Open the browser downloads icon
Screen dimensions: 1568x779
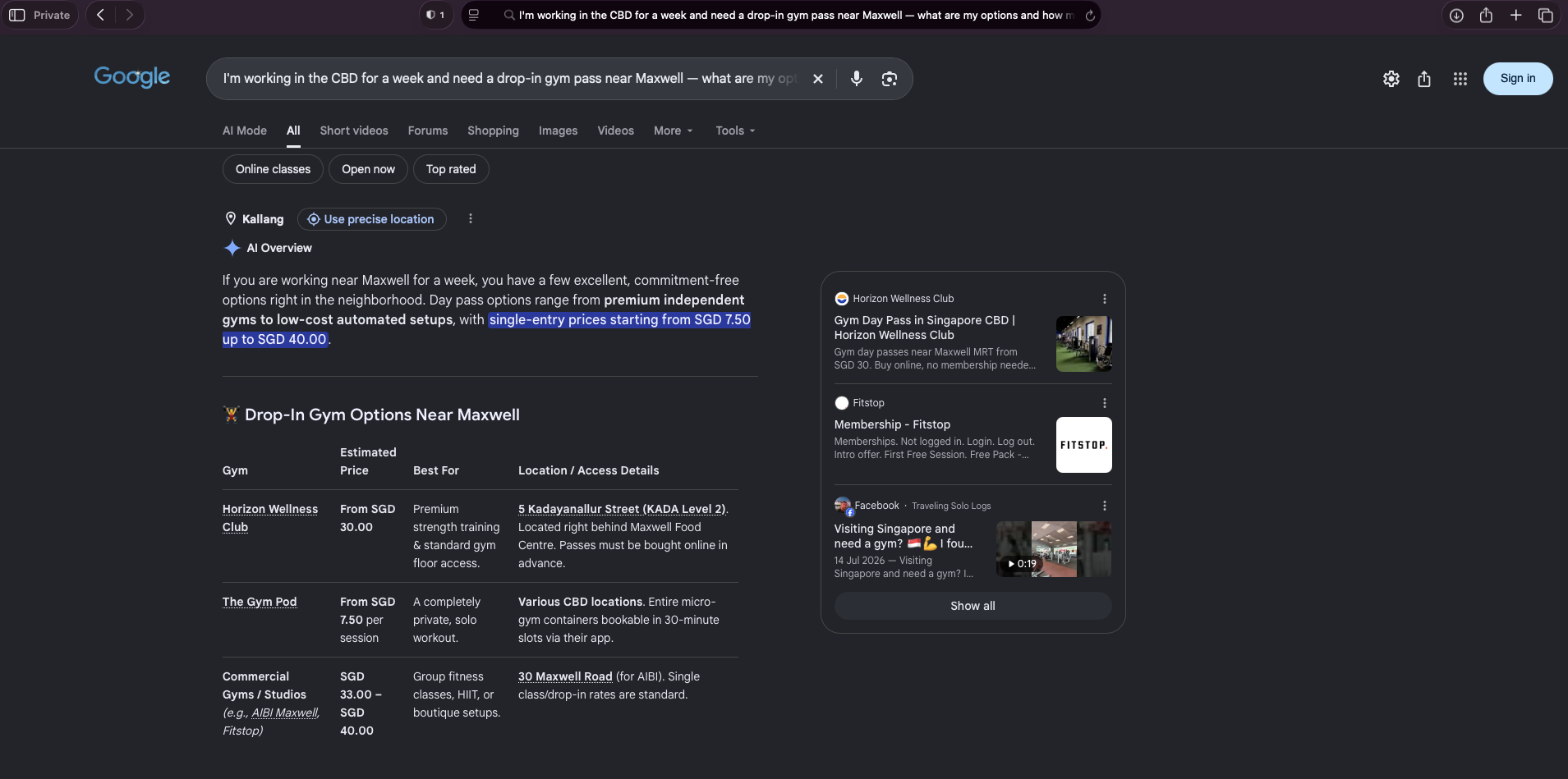point(1456,15)
